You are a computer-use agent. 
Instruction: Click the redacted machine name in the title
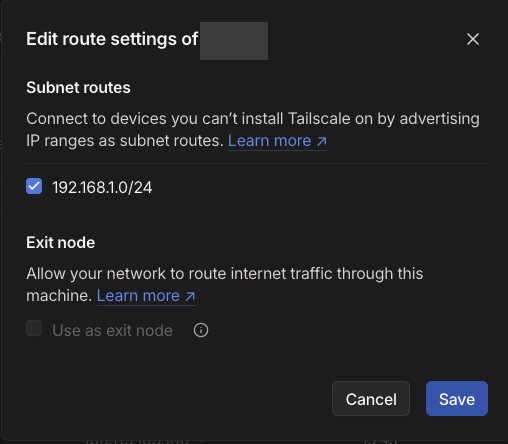pos(234,41)
